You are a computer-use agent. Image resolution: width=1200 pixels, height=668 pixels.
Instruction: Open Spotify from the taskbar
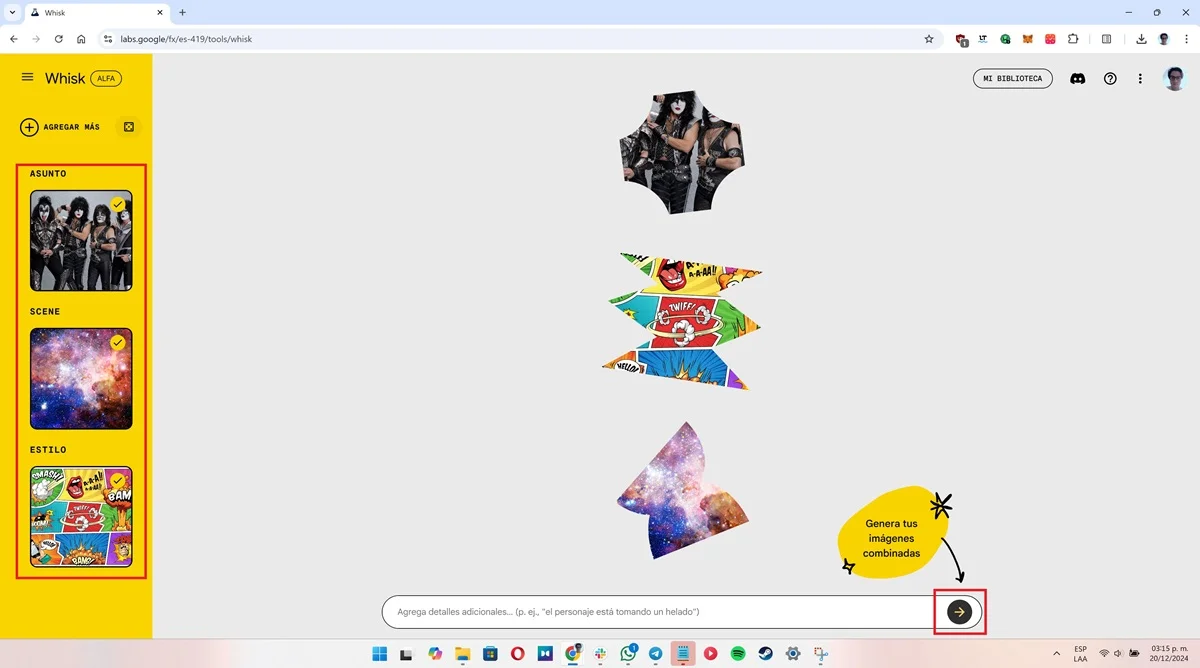point(739,653)
